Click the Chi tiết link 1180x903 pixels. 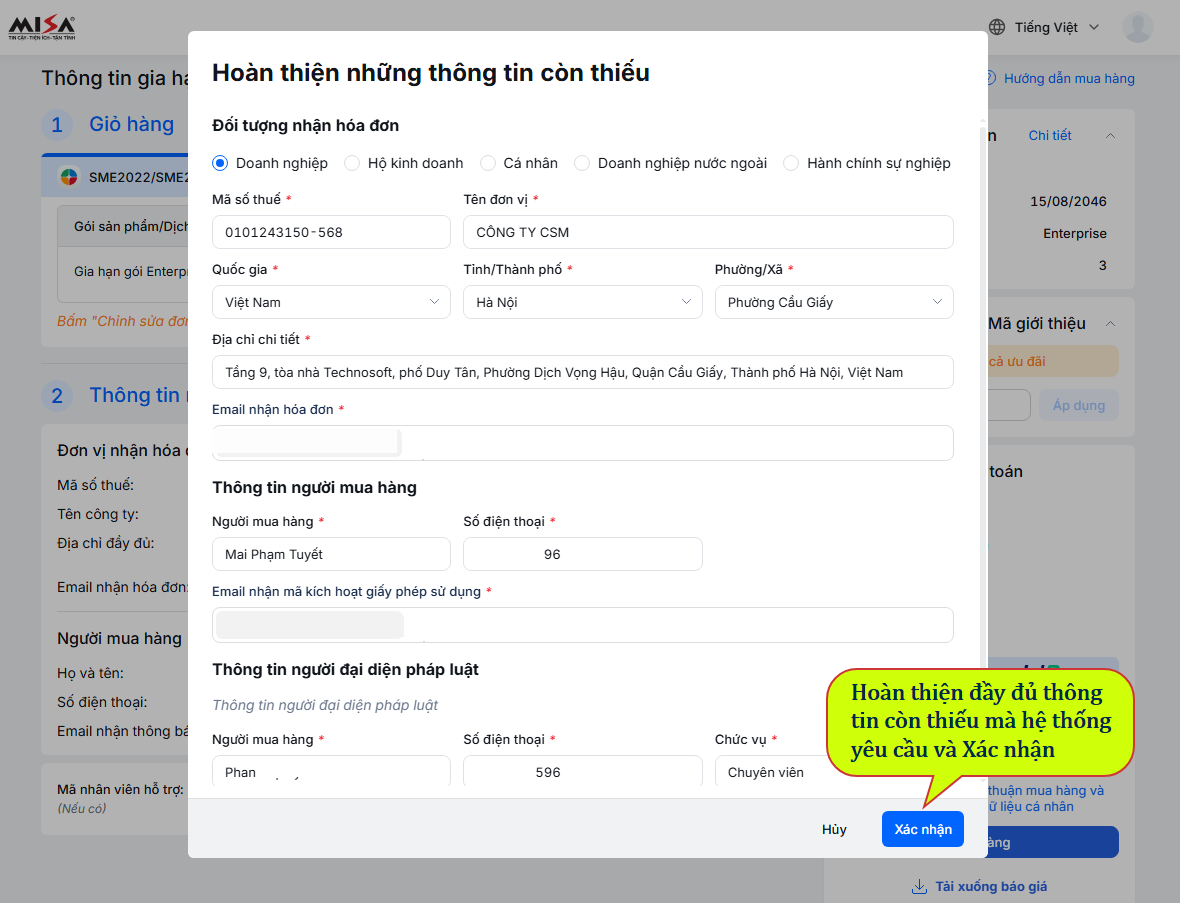(x=1050, y=135)
